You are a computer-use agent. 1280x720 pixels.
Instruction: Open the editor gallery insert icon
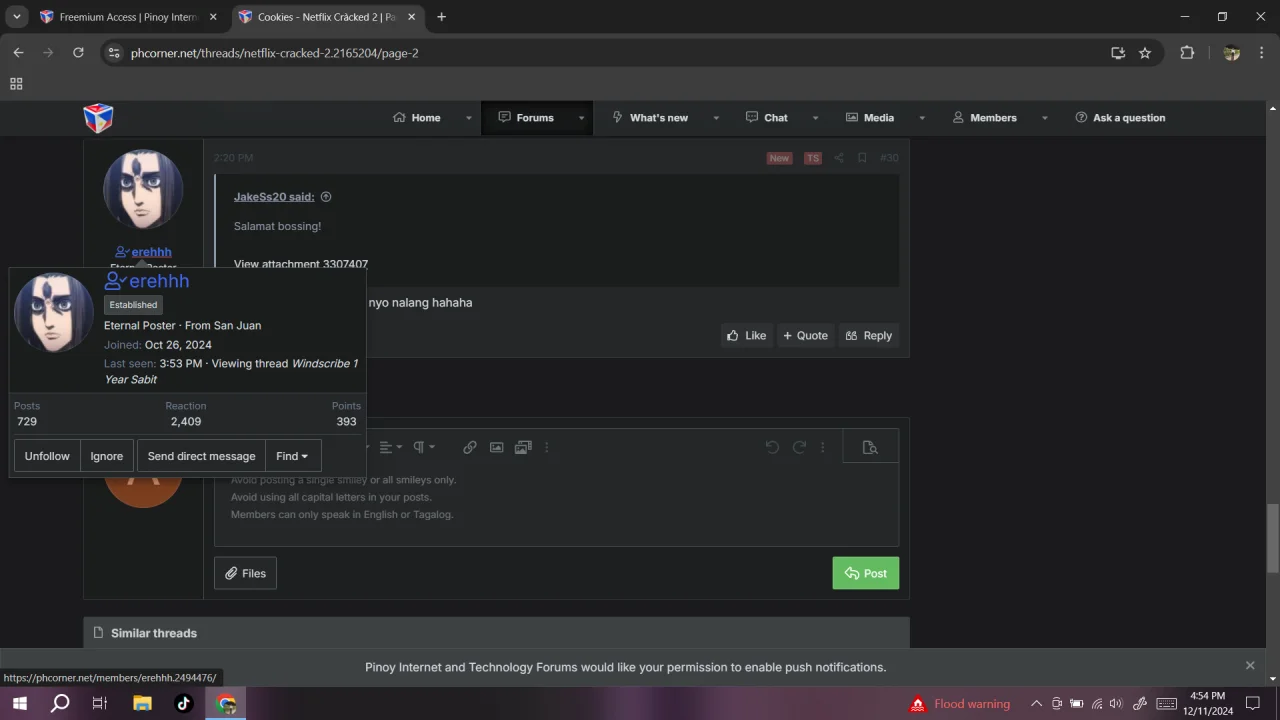pos(523,447)
